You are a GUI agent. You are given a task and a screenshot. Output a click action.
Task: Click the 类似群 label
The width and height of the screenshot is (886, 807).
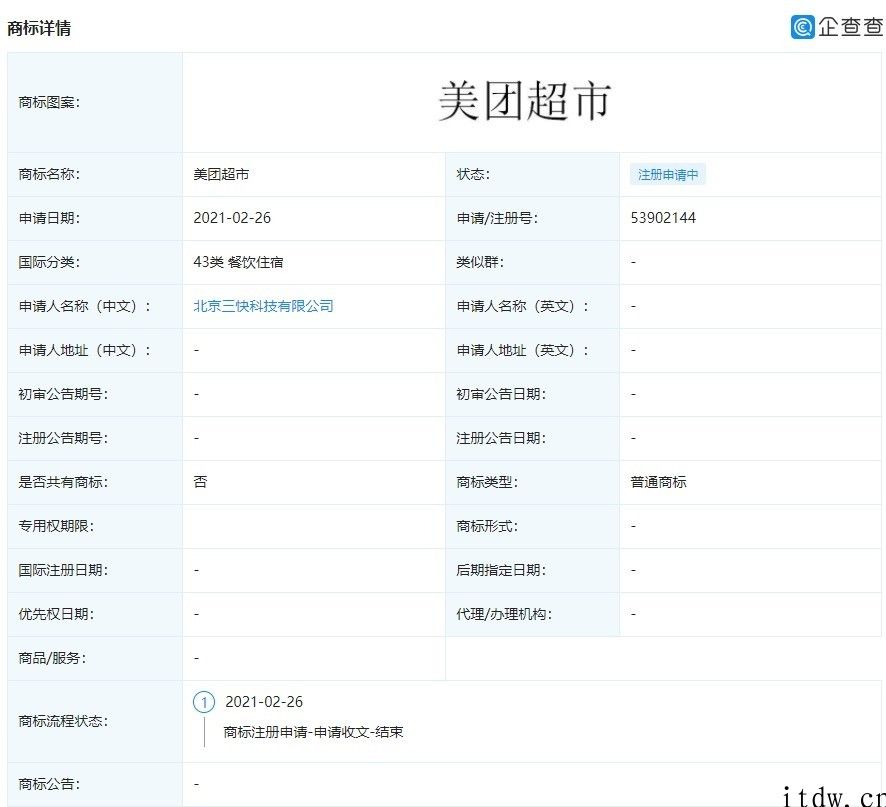tap(480, 262)
